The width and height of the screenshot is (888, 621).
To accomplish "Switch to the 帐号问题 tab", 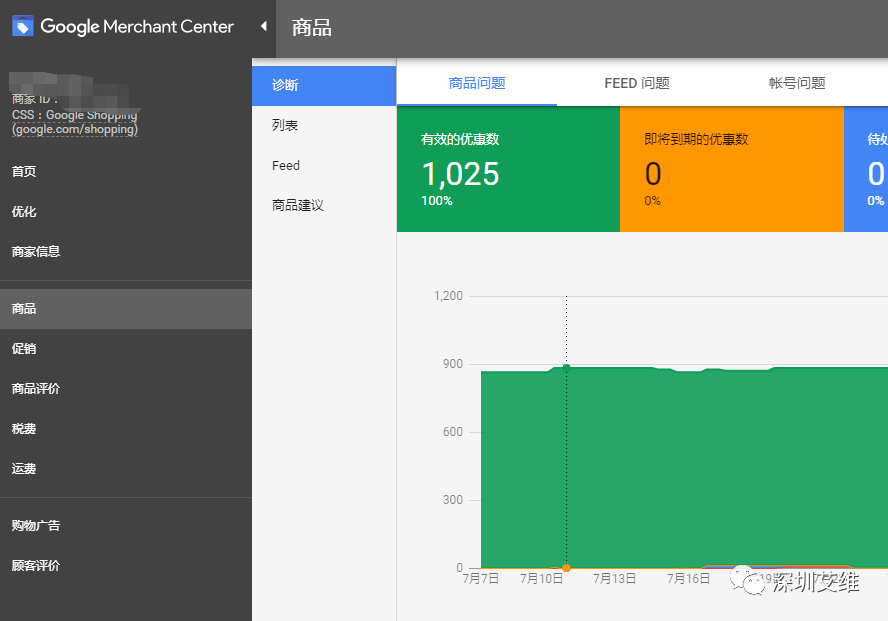I will [x=796, y=83].
